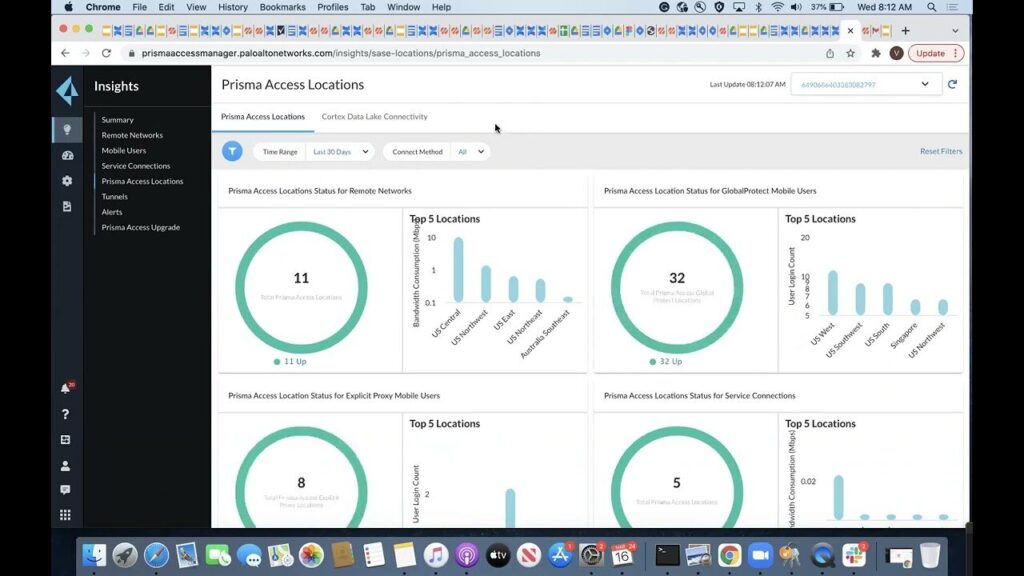This screenshot has width=1024, height=576.
Task: Click the 8 donut for Explicit Proxy
Action: [x=301, y=477]
